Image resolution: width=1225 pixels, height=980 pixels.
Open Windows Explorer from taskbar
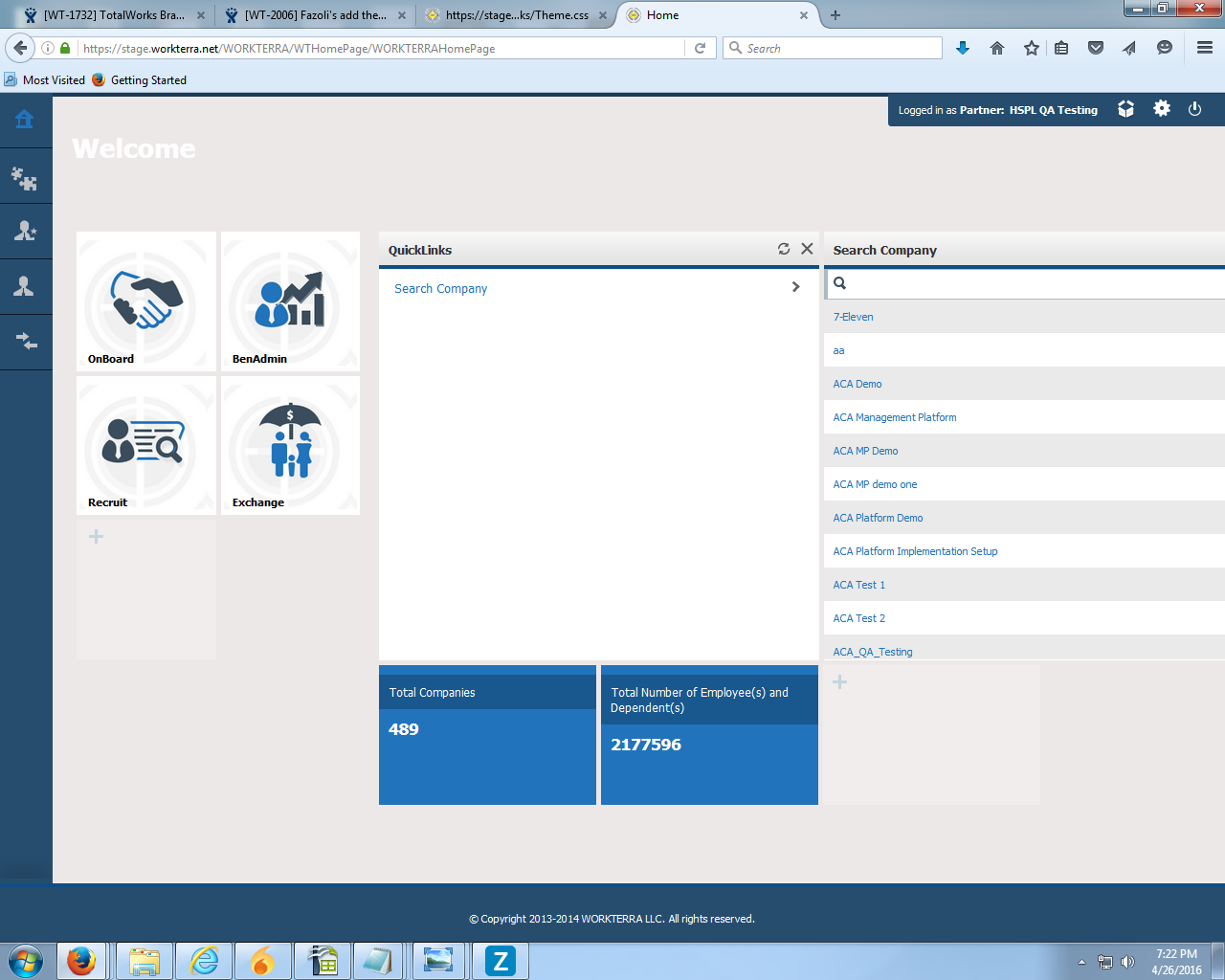(x=144, y=961)
